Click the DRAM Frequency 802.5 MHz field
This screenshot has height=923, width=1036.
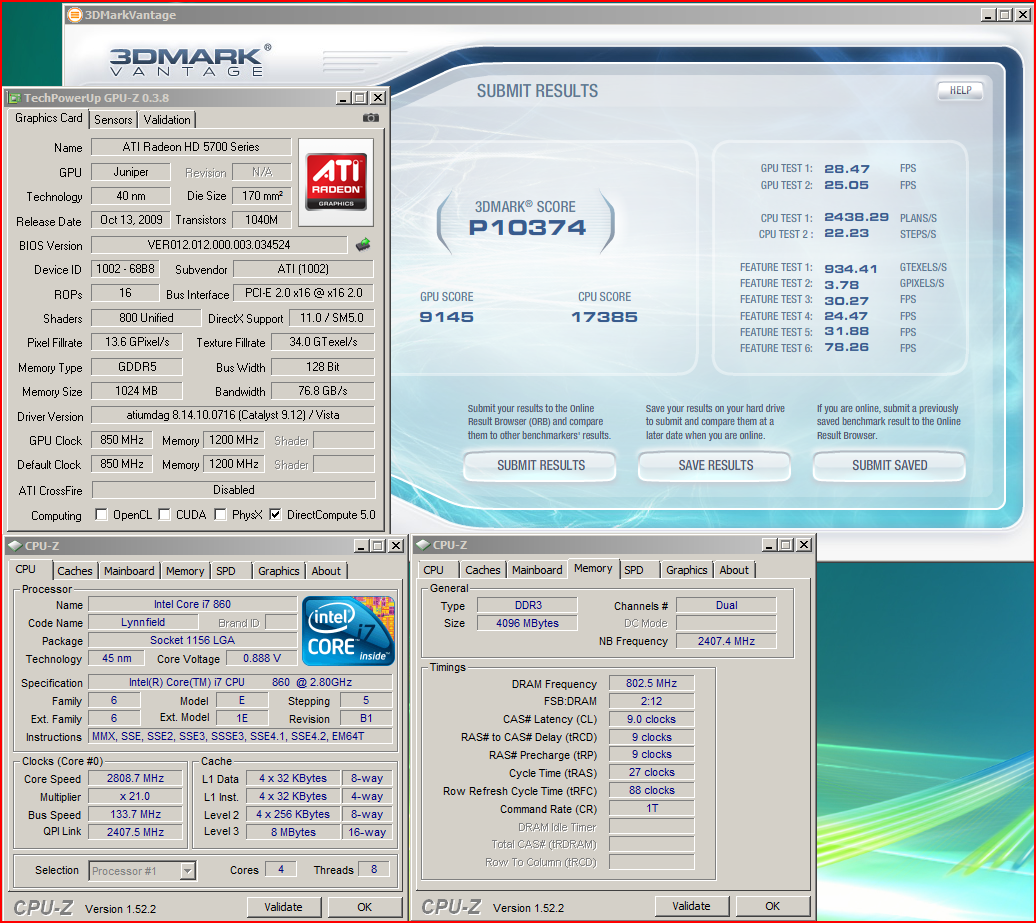coord(651,683)
